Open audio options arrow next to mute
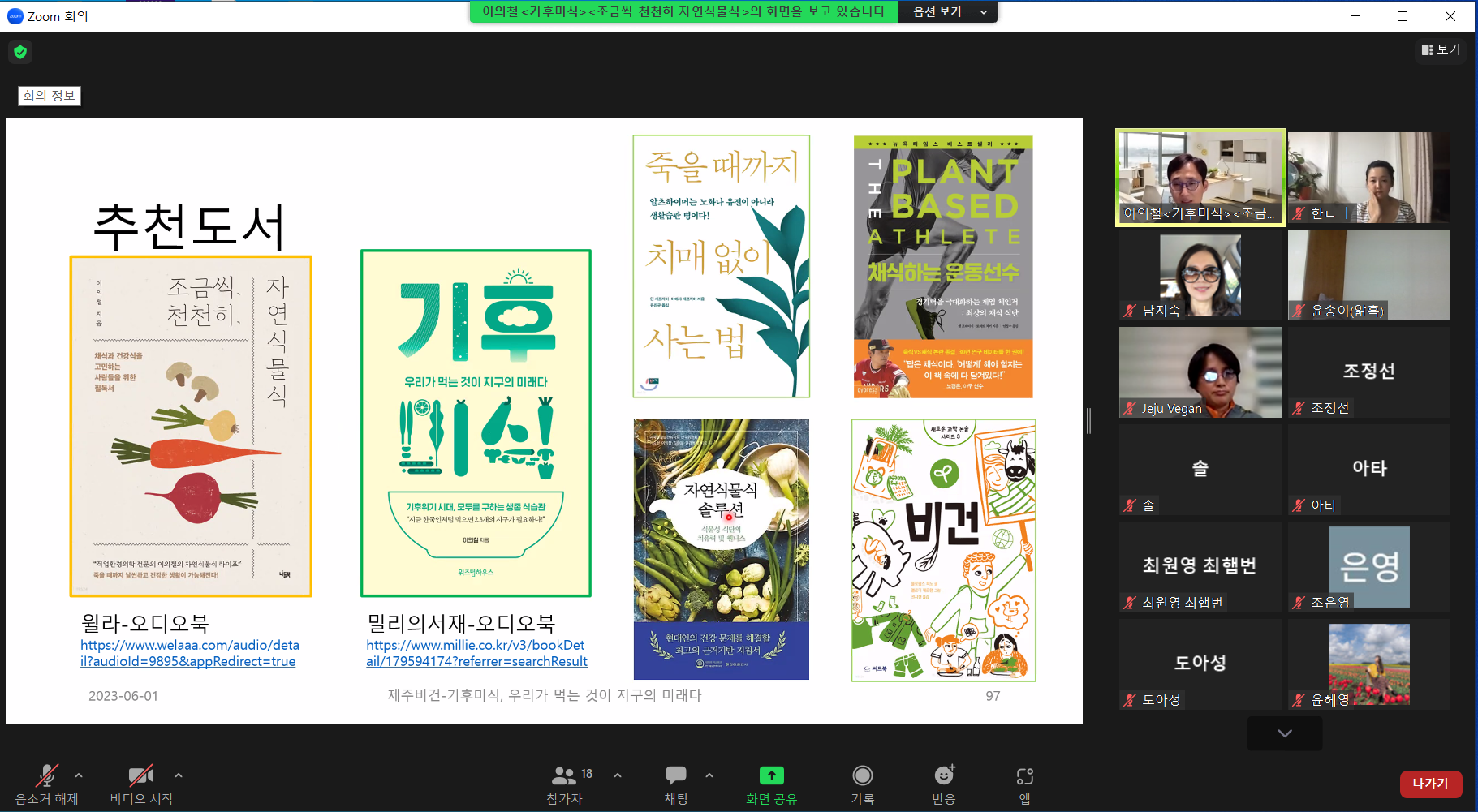This screenshot has width=1478, height=812. pos(79,775)
